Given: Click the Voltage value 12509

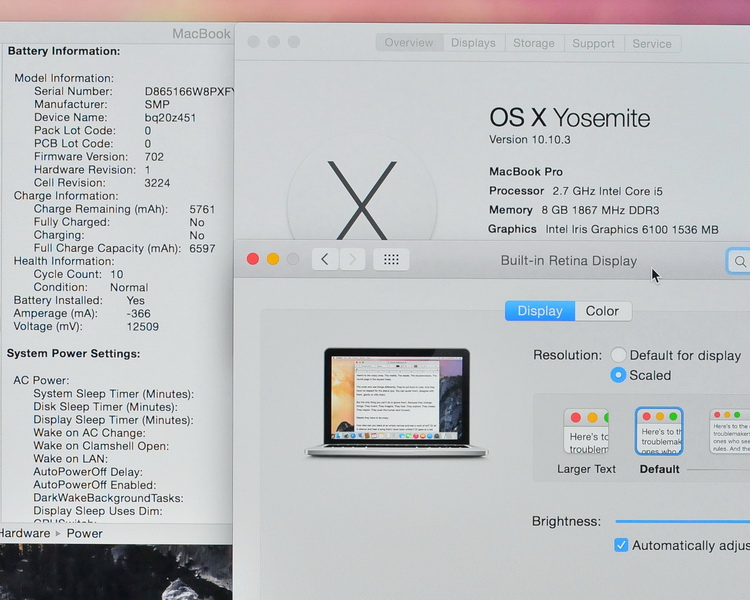Looking at the screenshot, I should coord(143,326).
